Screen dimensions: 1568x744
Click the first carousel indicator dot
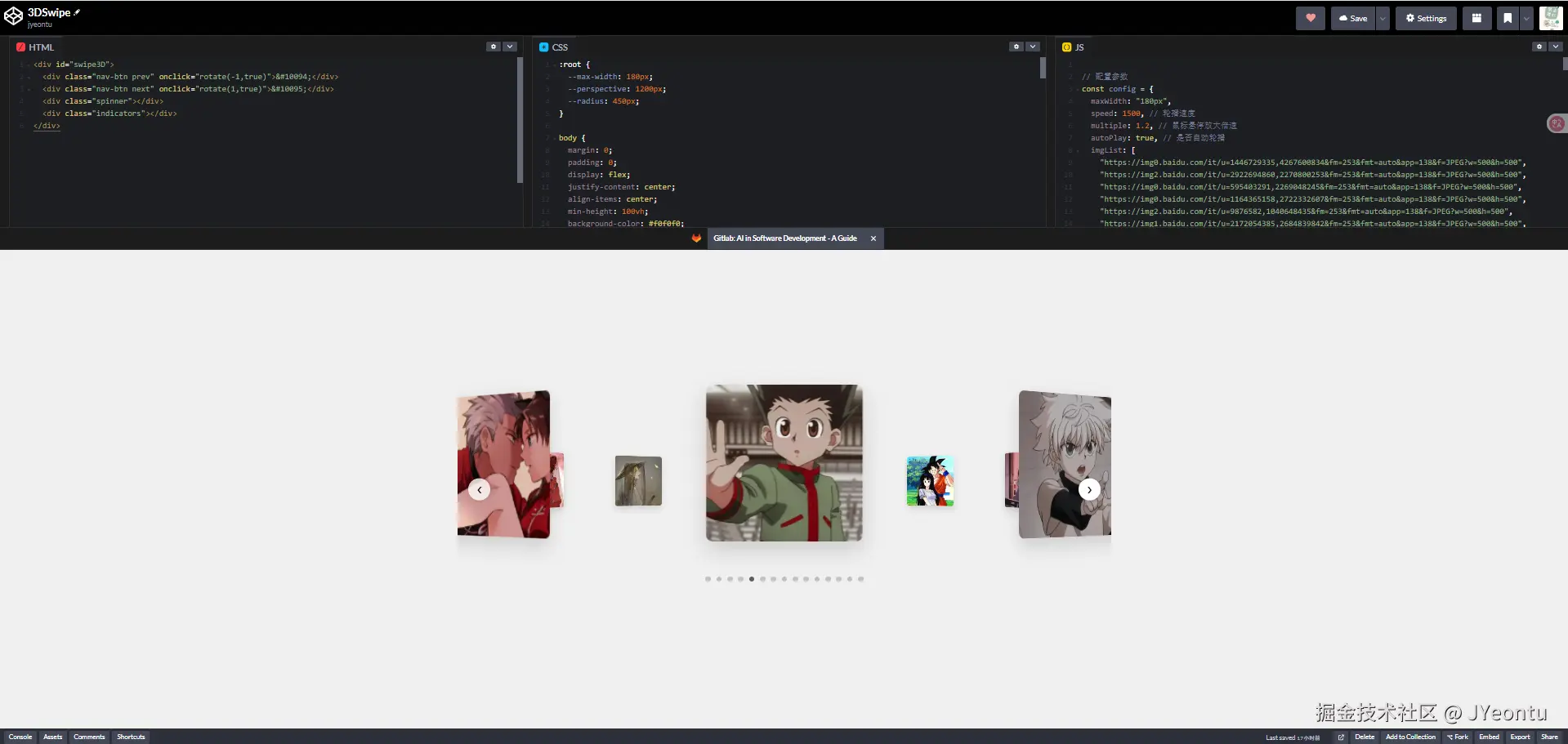coord(708,579)
